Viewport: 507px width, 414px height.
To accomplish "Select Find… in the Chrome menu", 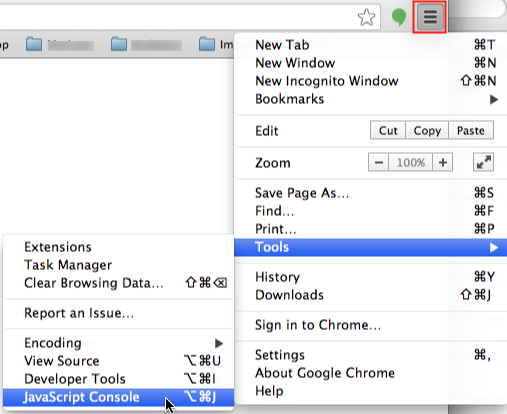I will [371, 211].
